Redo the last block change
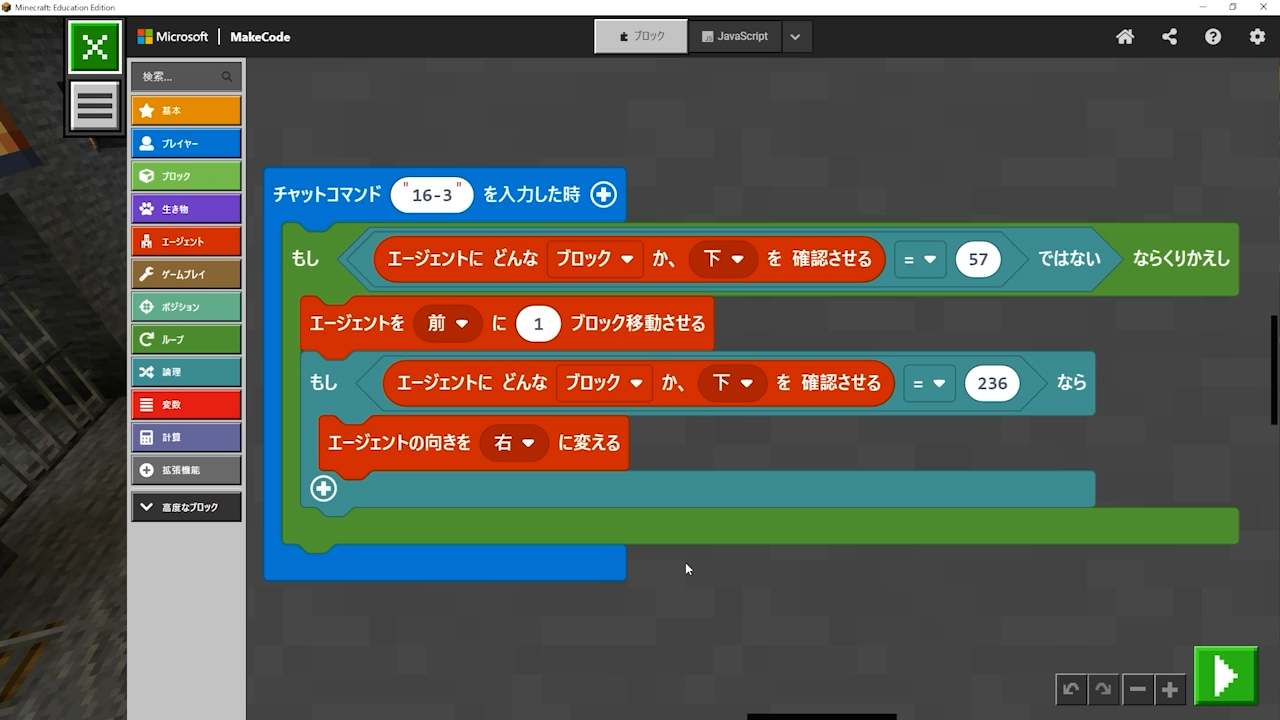The image size is (1280, 720). (x=1103, y=689)
